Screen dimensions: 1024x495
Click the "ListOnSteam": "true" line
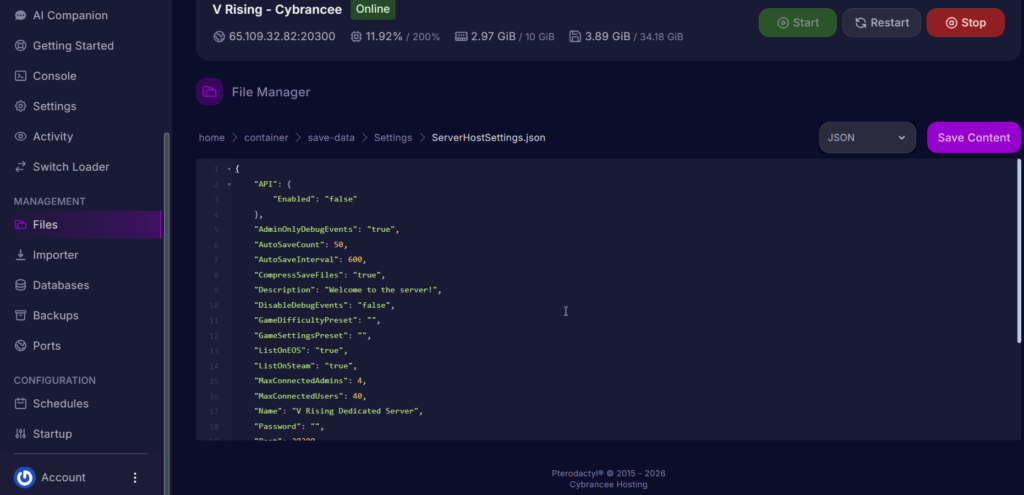(306, 366)
